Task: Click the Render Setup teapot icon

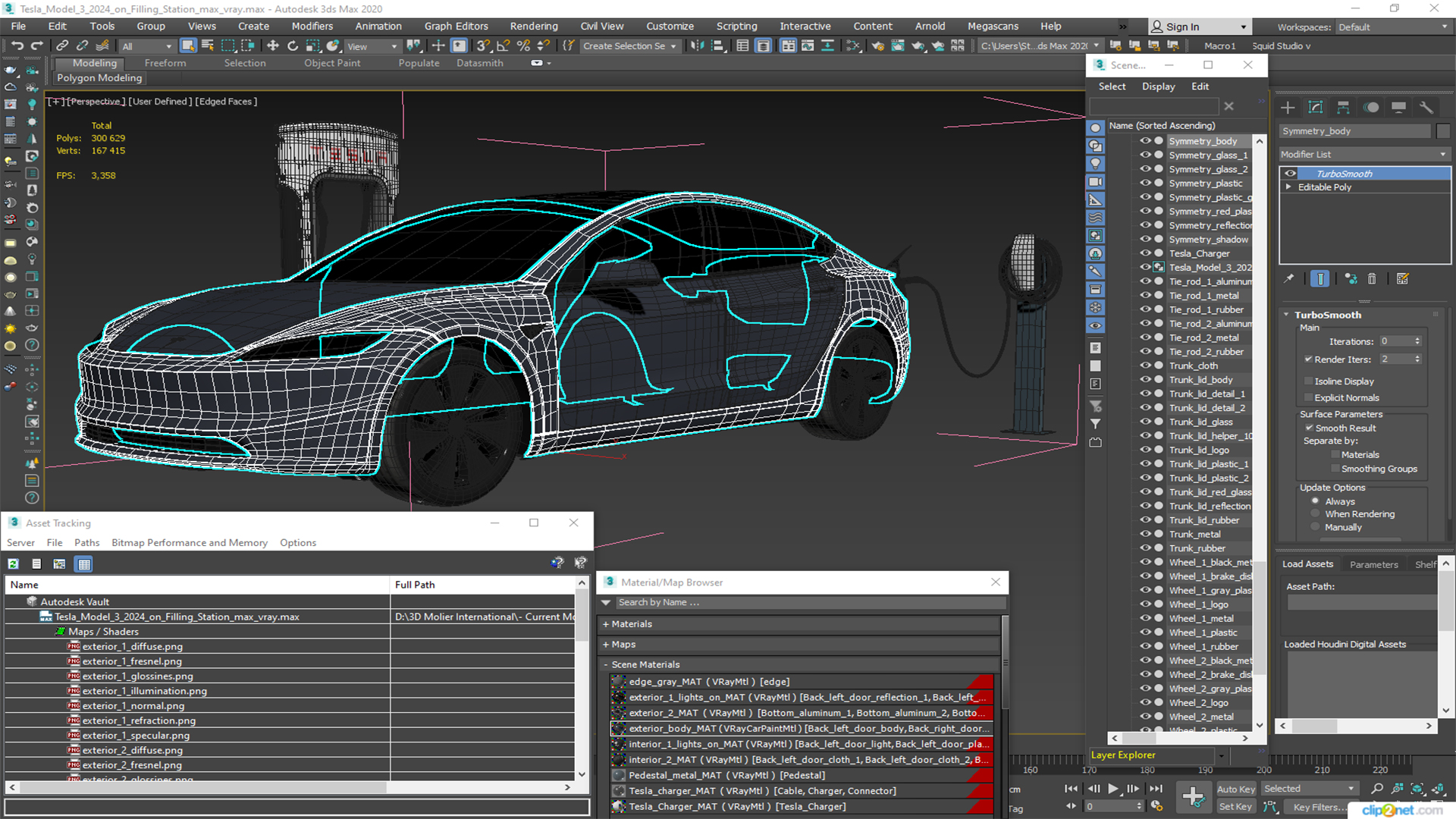Action: point(878,45)
